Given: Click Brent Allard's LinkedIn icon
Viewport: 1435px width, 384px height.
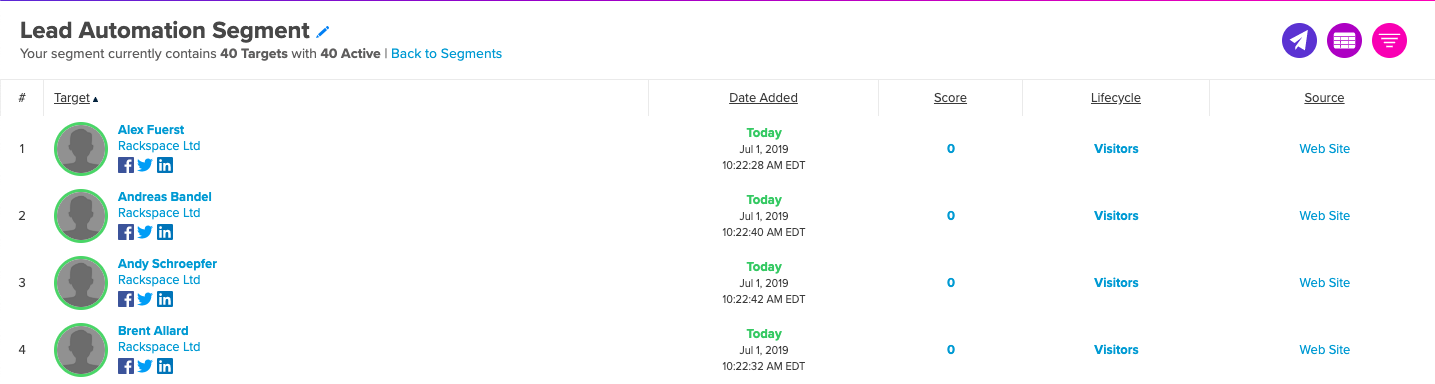Looking at the screenshot, I should (165, 366).
